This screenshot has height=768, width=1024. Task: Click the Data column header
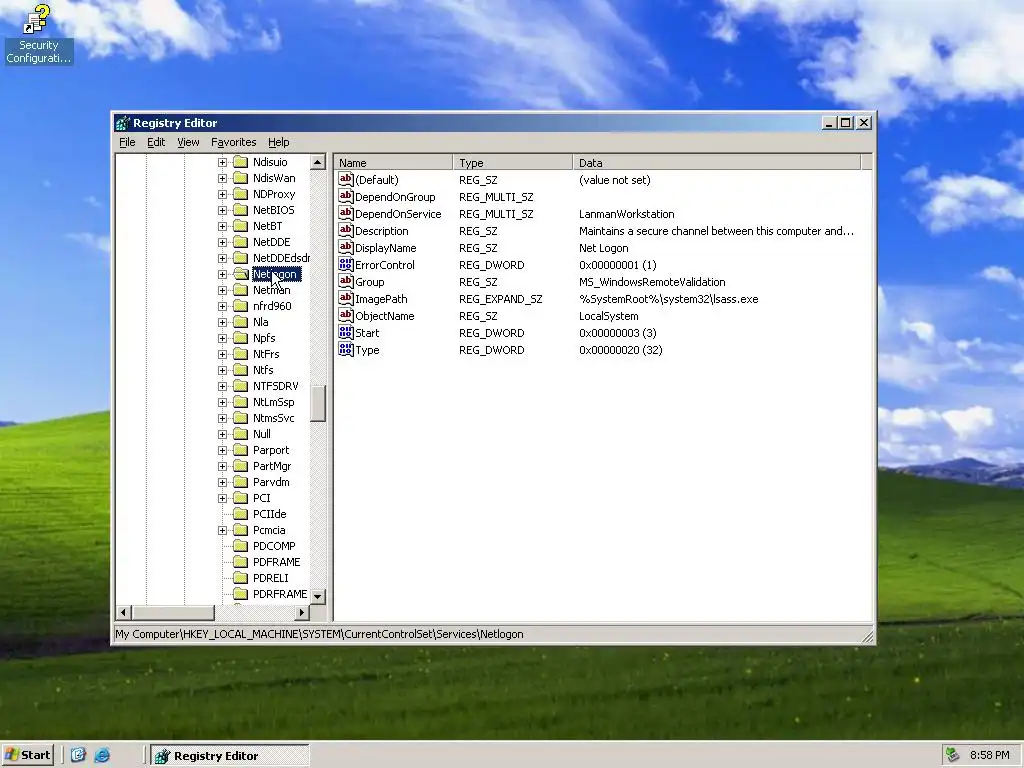(717, 163)
